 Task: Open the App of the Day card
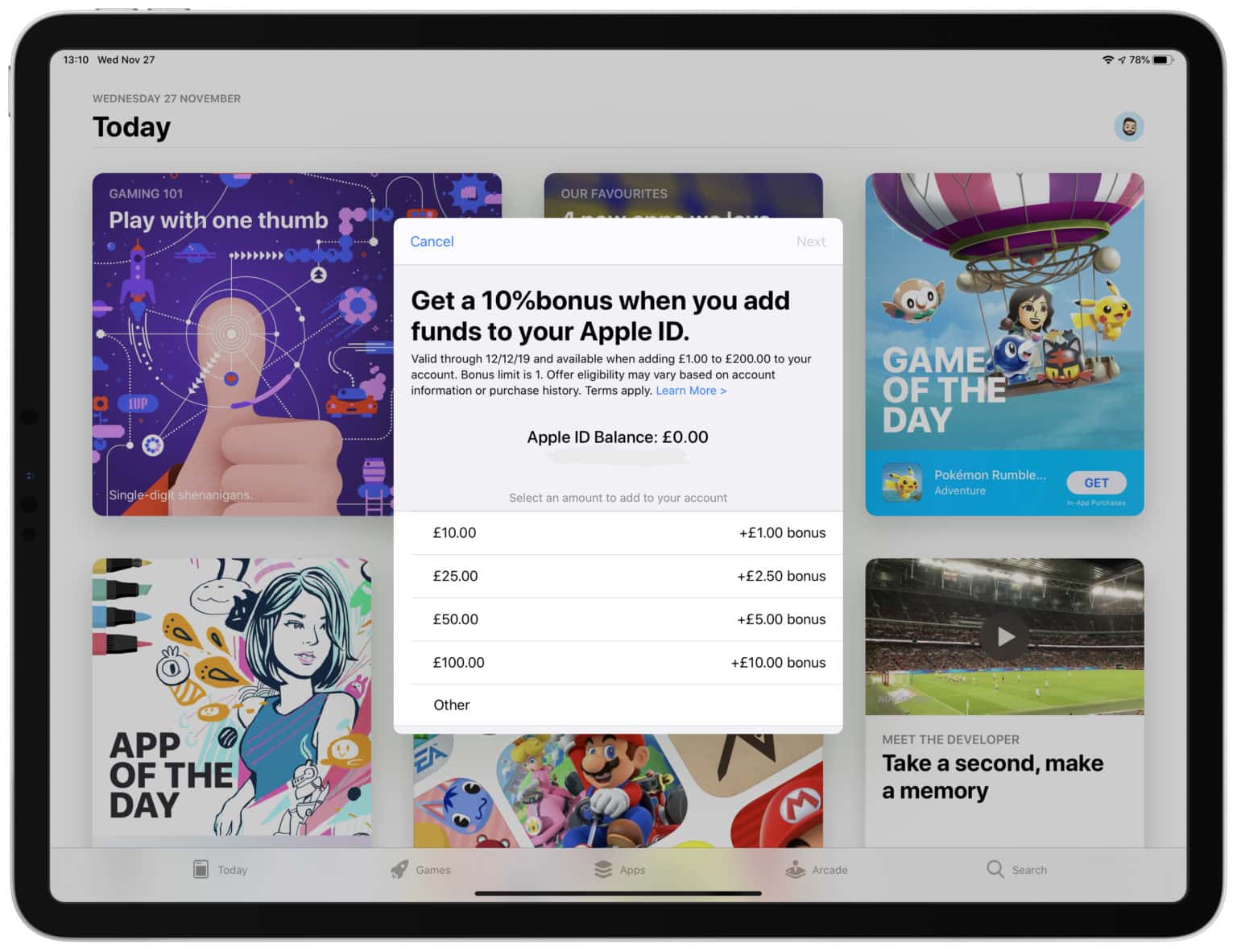(x=231, y=697)
